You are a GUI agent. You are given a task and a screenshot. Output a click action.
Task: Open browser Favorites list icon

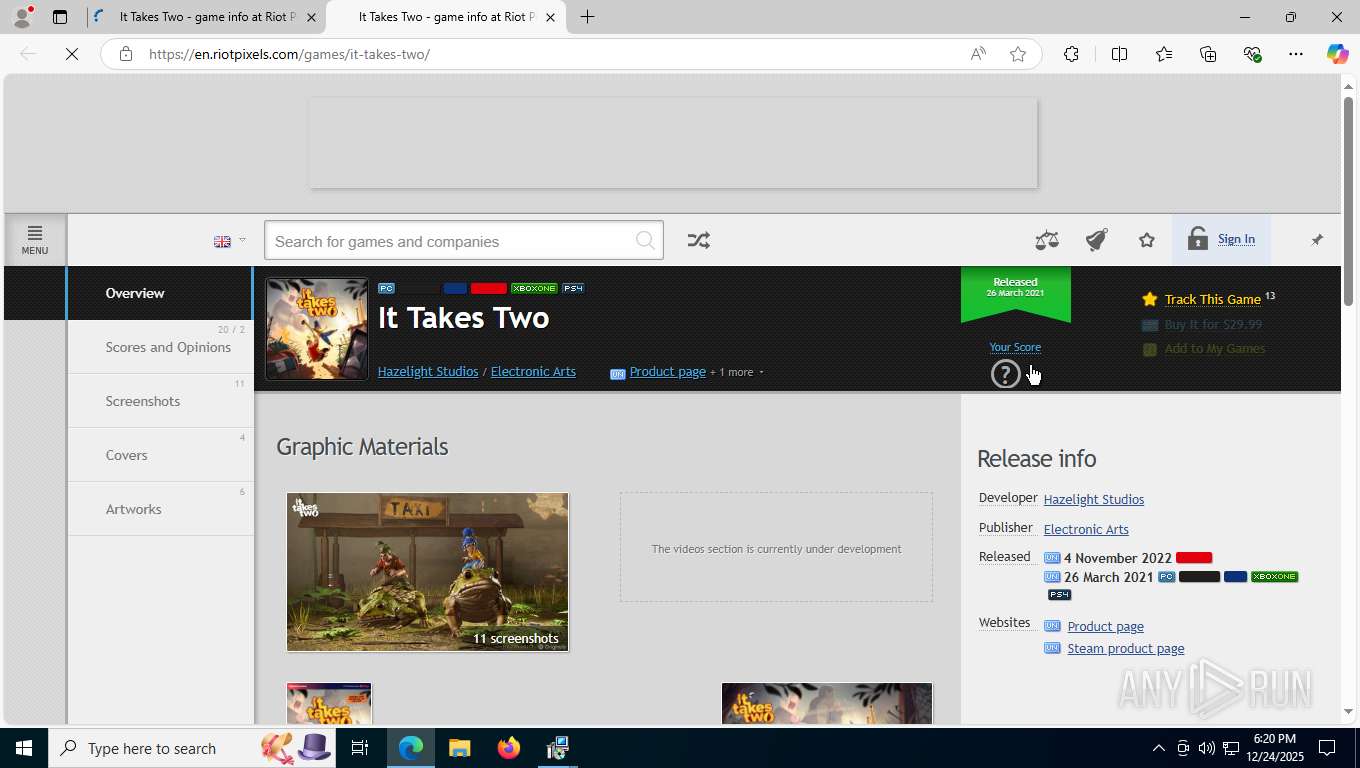[x=1164, y=54]
